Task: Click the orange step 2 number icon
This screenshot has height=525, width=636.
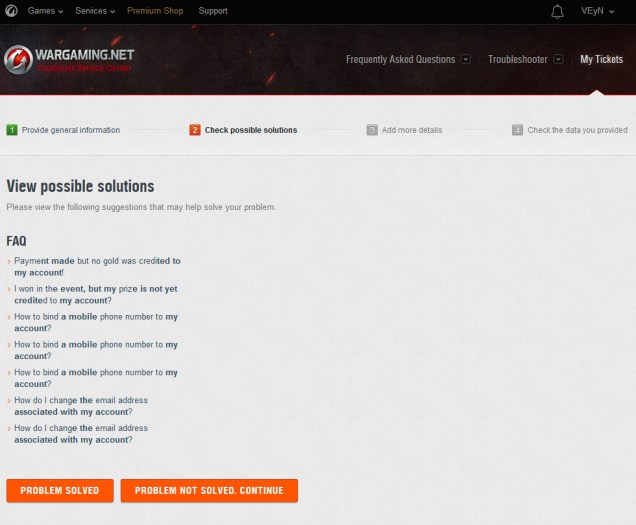Action: click(x=195, y=130)
